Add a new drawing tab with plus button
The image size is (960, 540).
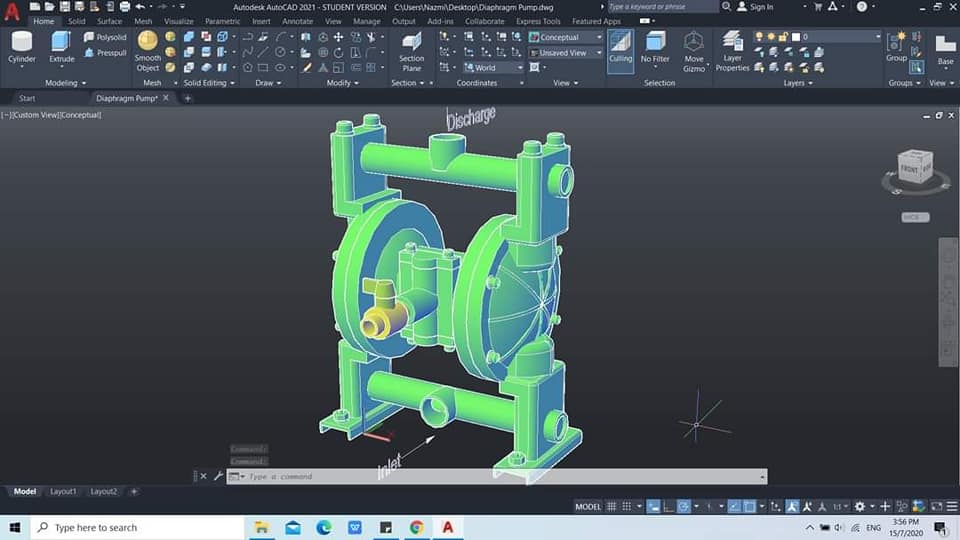point(187,98)
